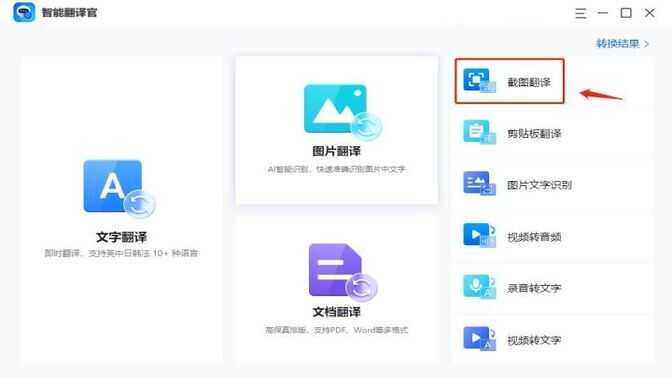
Task: Click the blue A 文字翻译 icon
Action: (119, 189)
